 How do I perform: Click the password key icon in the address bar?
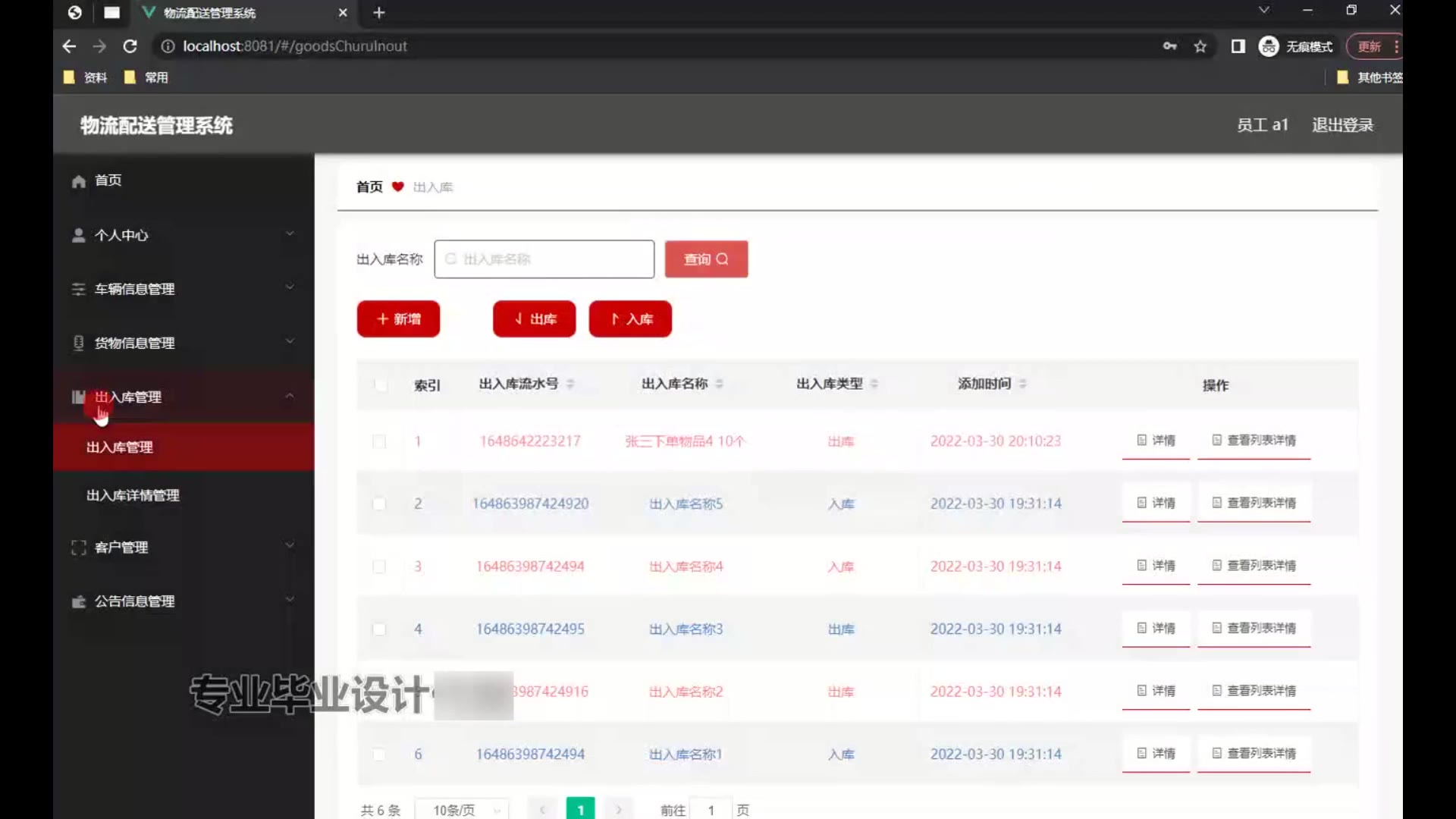[x=1169, y=46]
